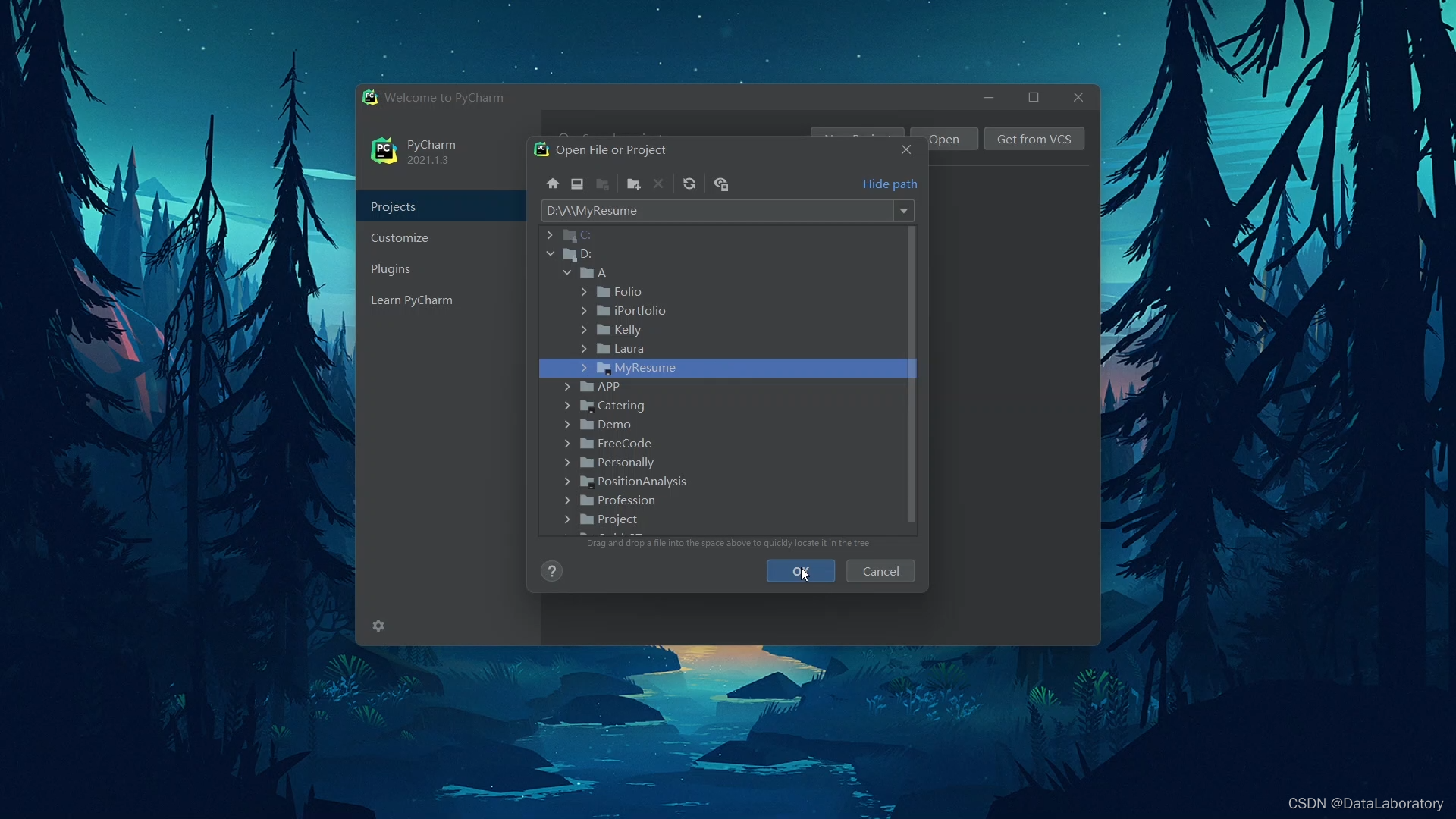Open the path history dropdown arrow

click(x=904, y=211)
